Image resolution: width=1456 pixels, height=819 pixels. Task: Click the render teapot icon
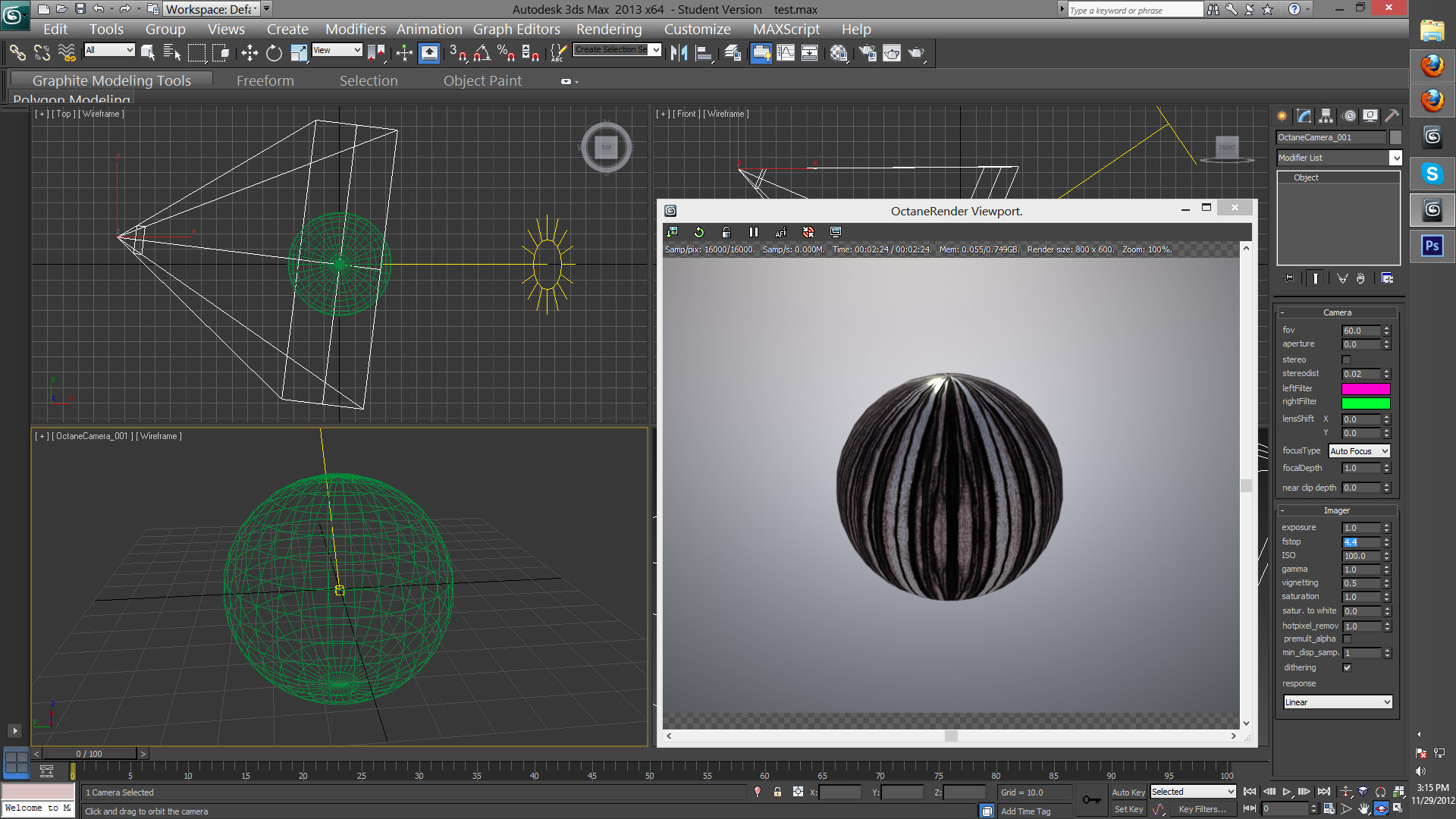point(915,53)
